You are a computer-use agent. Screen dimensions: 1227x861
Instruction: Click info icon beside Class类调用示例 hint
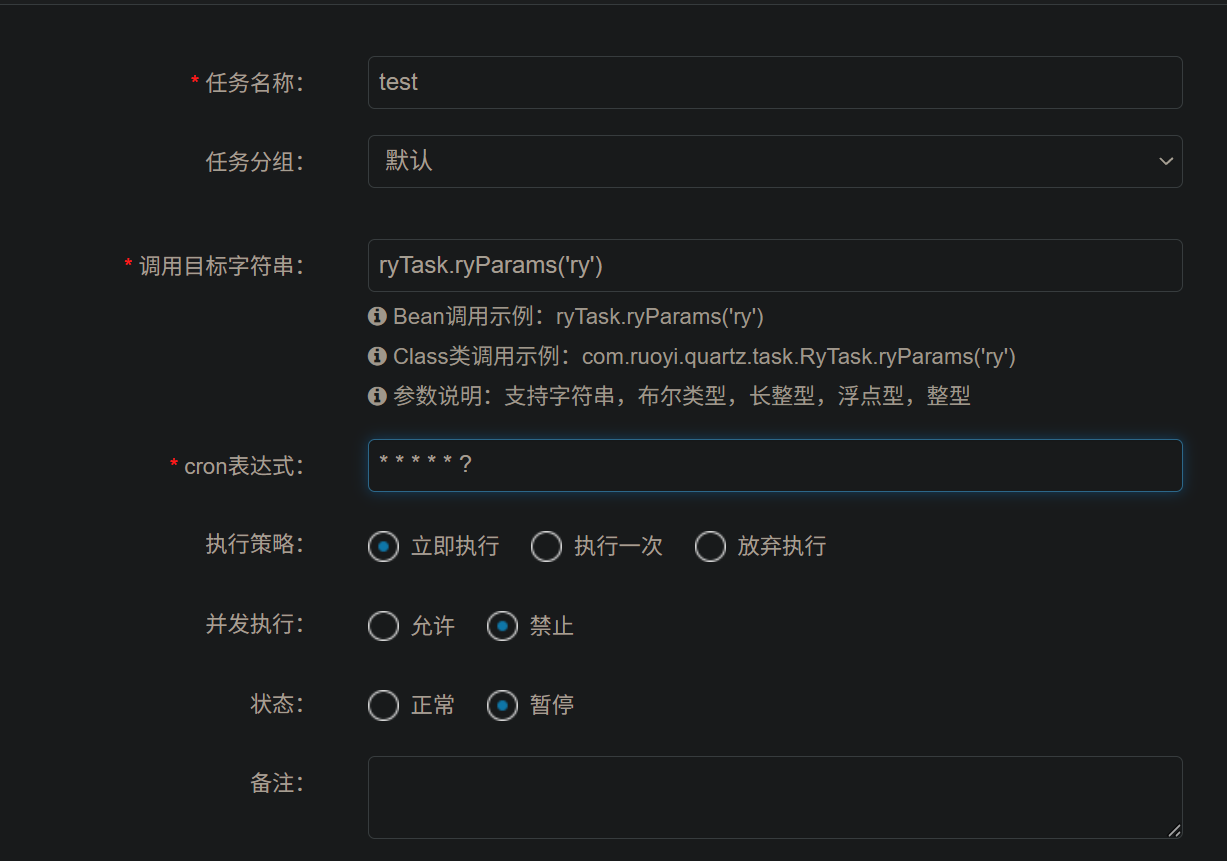[377, 356]
